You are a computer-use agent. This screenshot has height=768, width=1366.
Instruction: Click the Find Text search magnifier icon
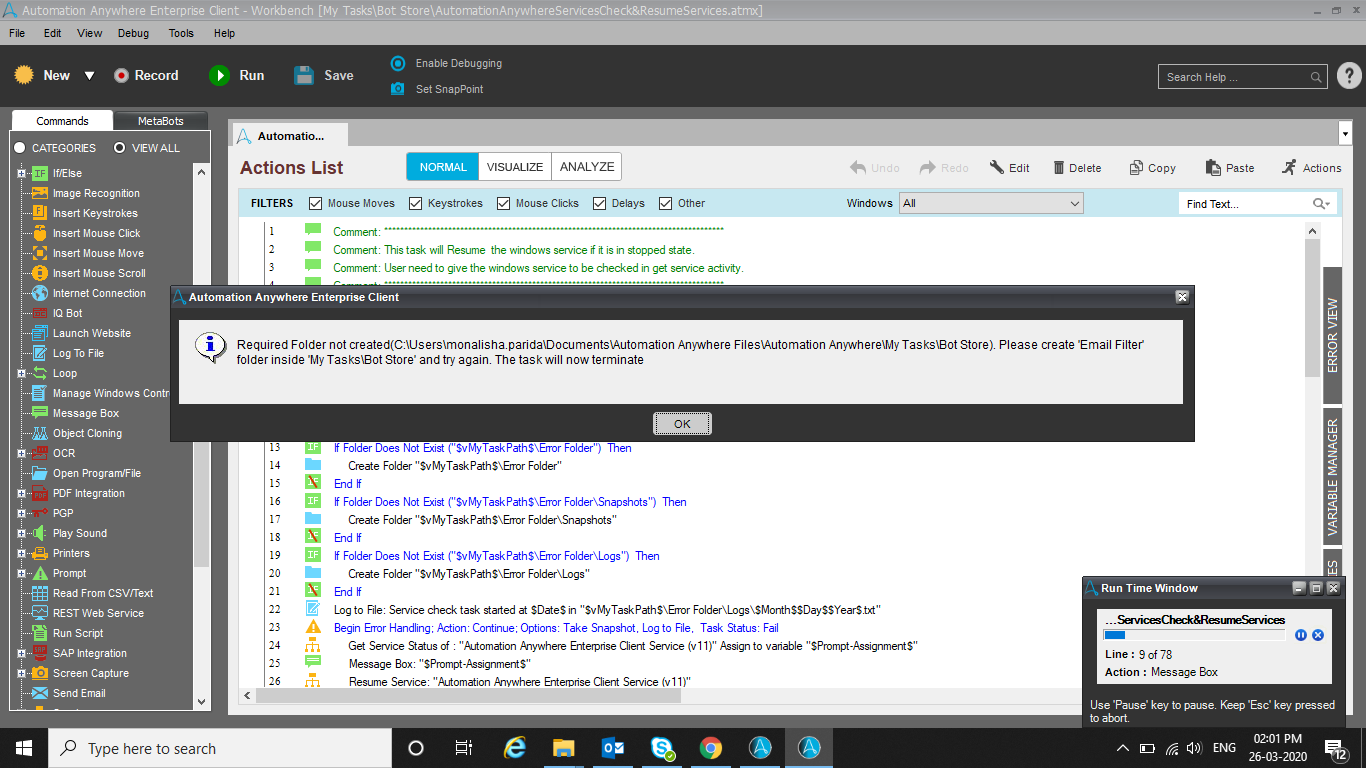[1320, 204]
